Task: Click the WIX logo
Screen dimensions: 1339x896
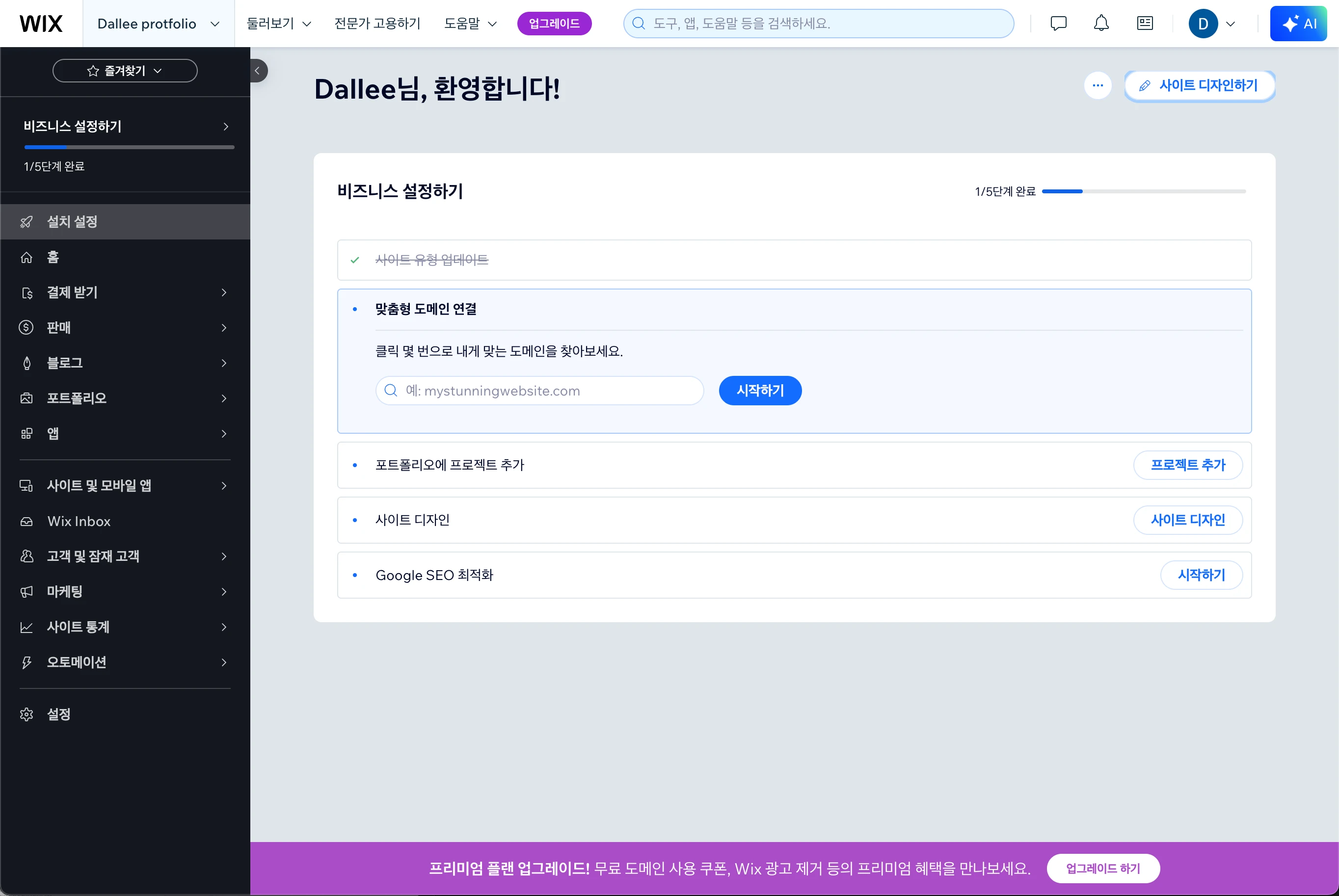Action: point(41,24)
